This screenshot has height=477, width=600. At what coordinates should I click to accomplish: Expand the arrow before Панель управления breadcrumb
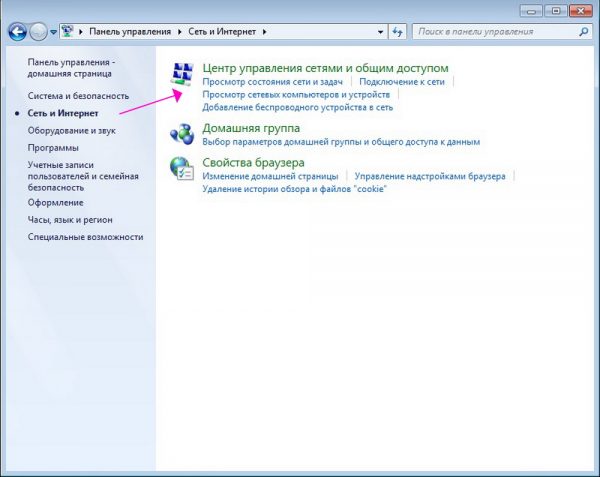81,32
